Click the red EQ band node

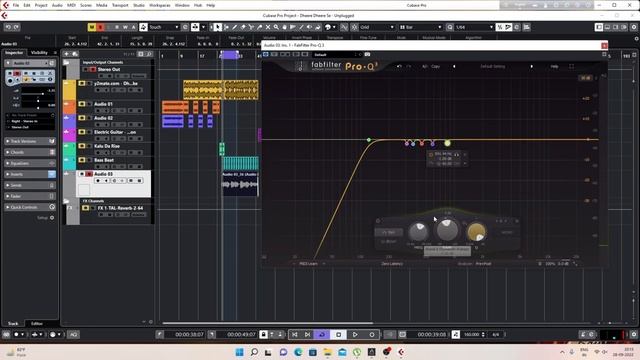[x=422, y=143]
